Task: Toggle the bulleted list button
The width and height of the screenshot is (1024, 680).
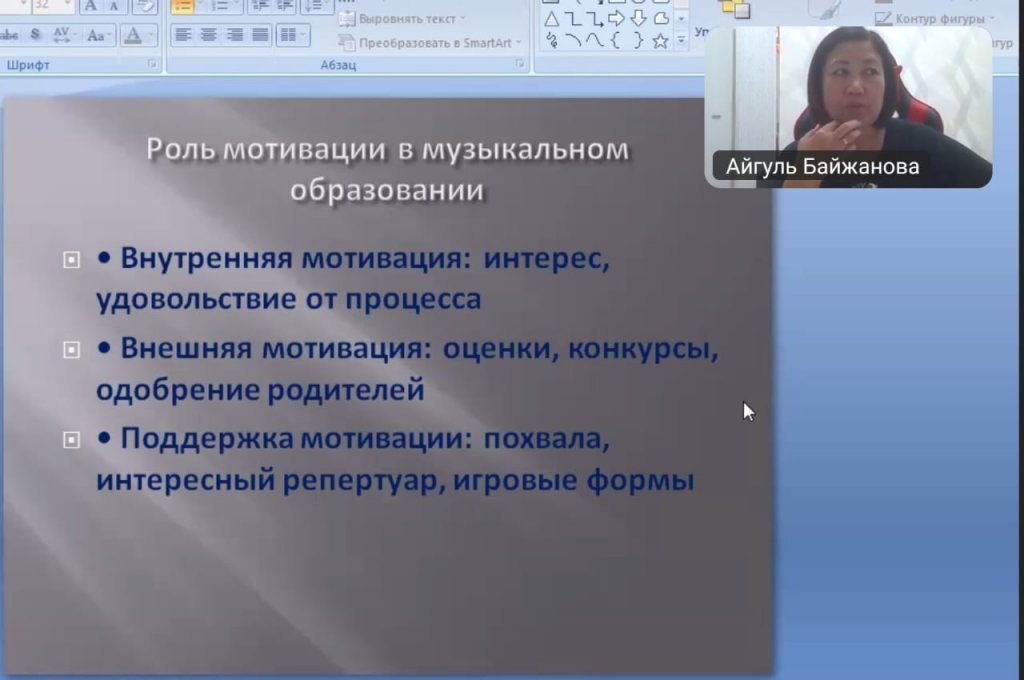Action: (182, 6)
